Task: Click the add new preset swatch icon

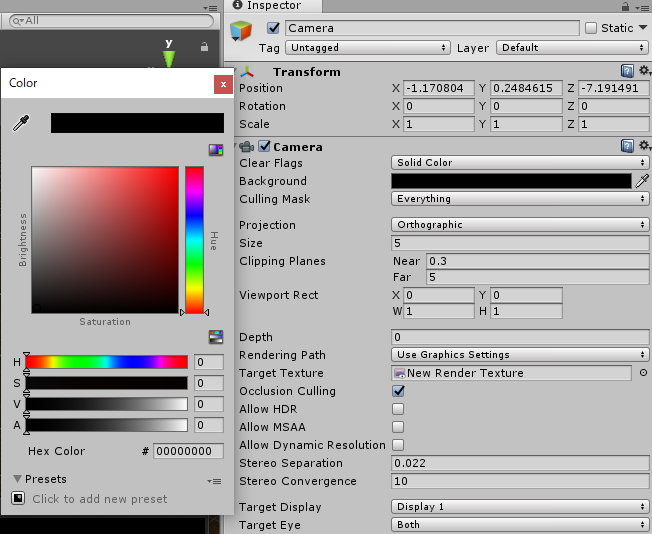Action: coord(18,498)
